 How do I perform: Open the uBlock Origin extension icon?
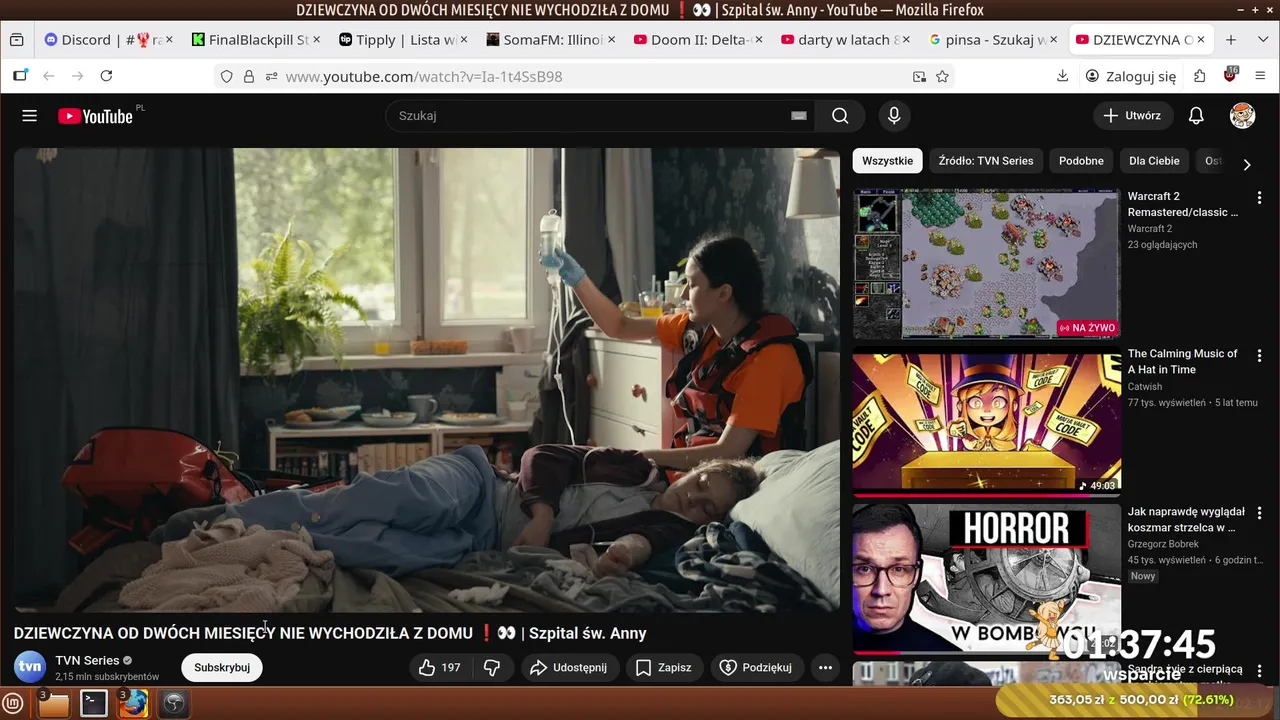pos(1230,76)
